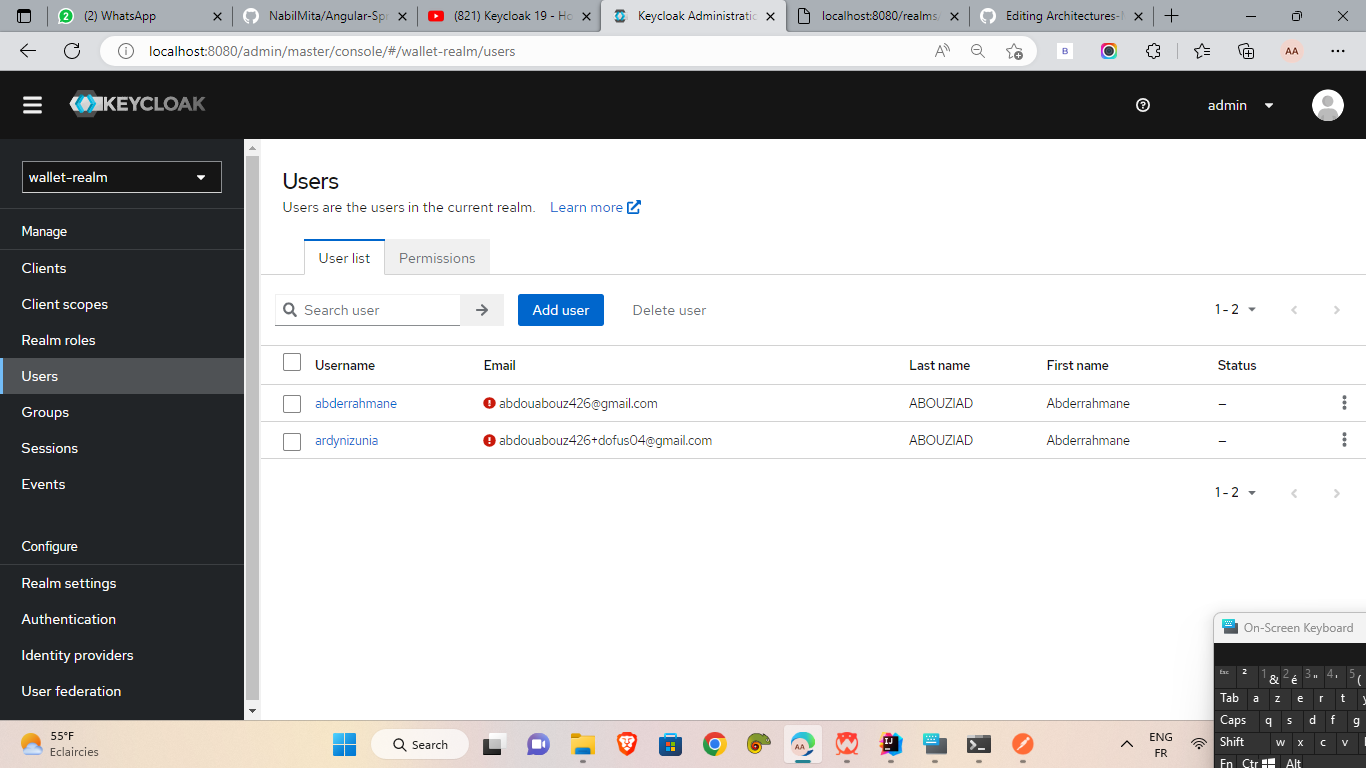Open the kebab menu for user ardynizunia
The height and width of the screenshot is (768, 1366).
pos(1345,440)
